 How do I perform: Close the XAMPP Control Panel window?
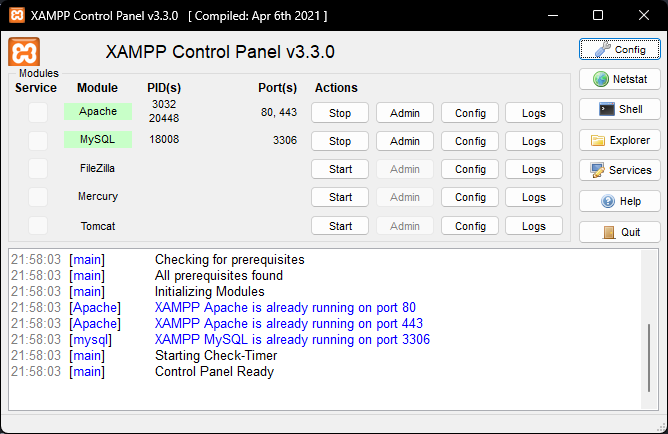click(644, 15)
